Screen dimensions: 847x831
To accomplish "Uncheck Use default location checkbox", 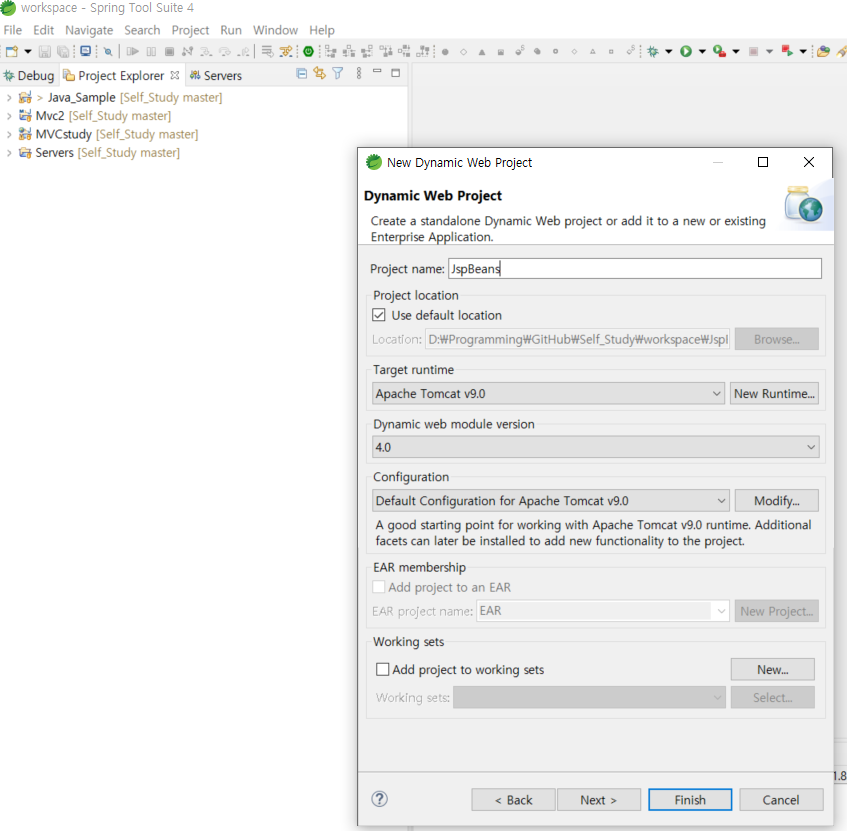I will pyautogui.click(x=379, y=315).
